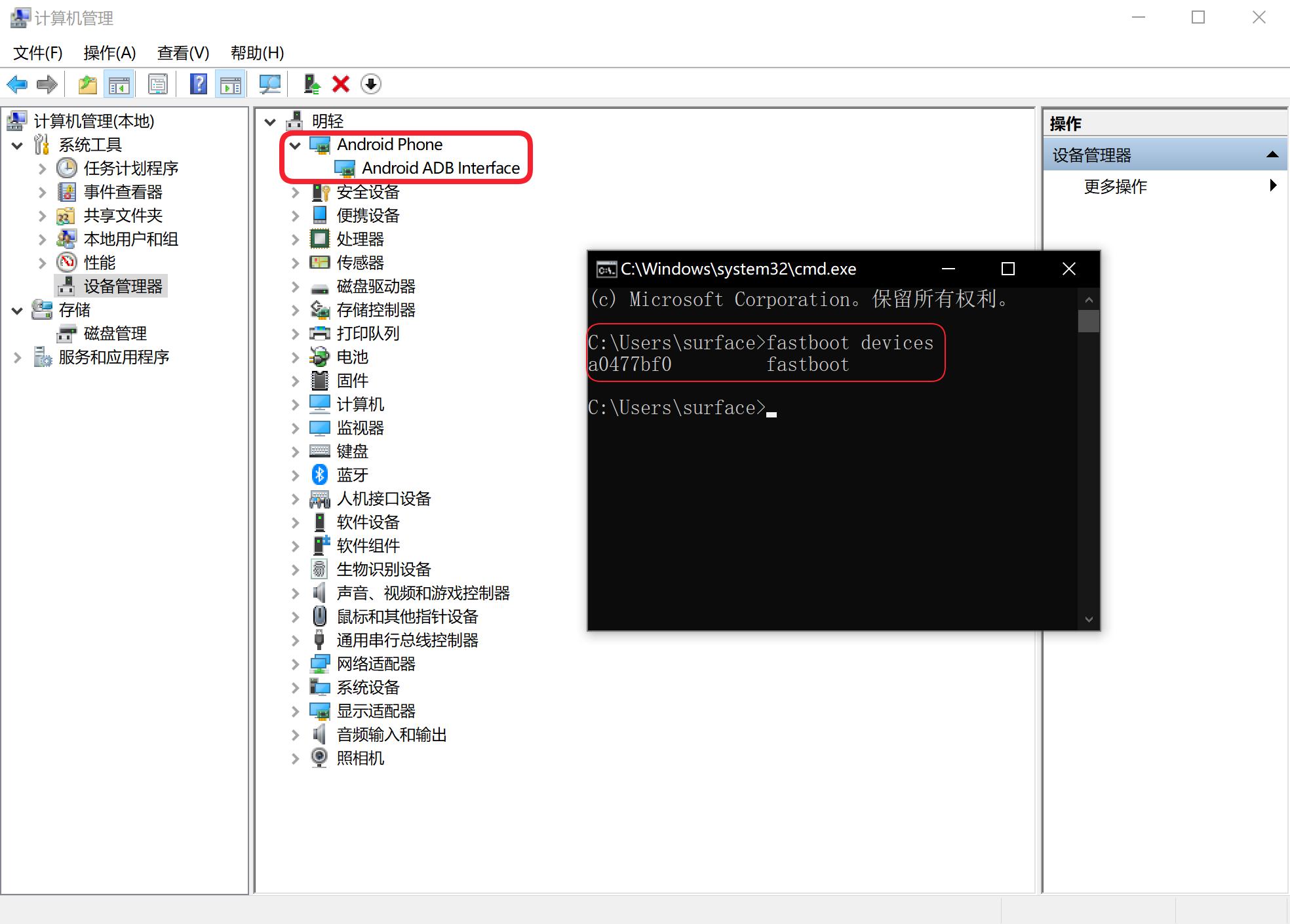The height and width of the screenshot is (924, 1290).
Task: Click the cmd window scrollbar thumb
Action: tap(1088, 321)
